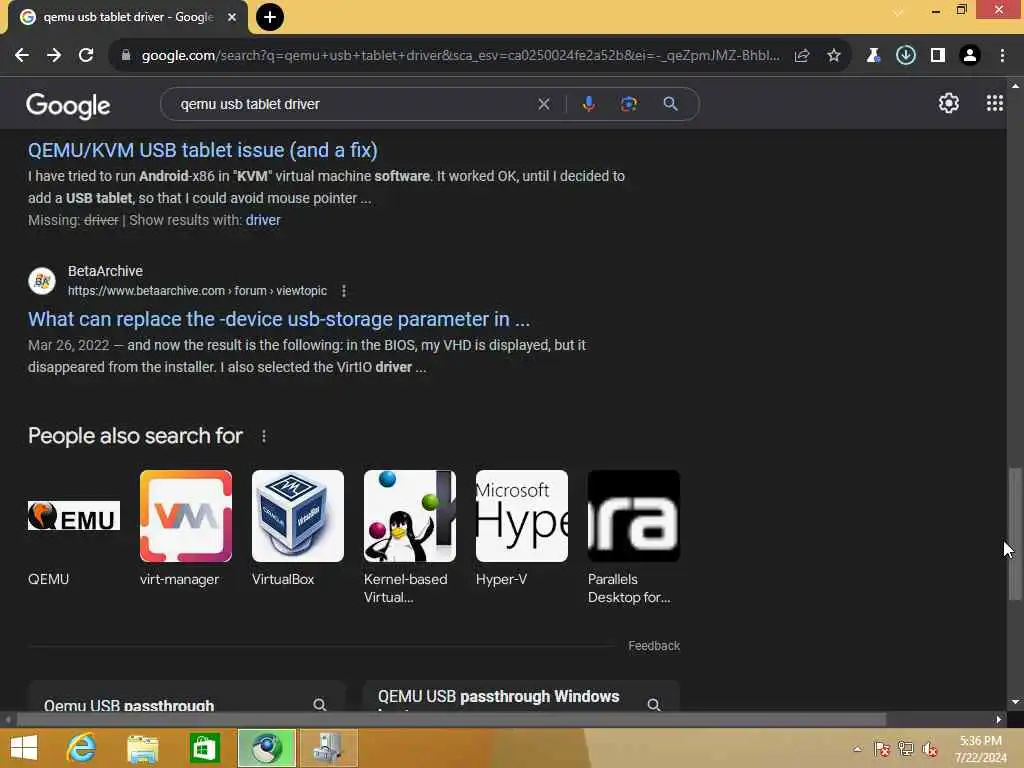The width and height of the screenshot is (1024, 768).
Task: Click the Google search box text
Action: [249, 104]
